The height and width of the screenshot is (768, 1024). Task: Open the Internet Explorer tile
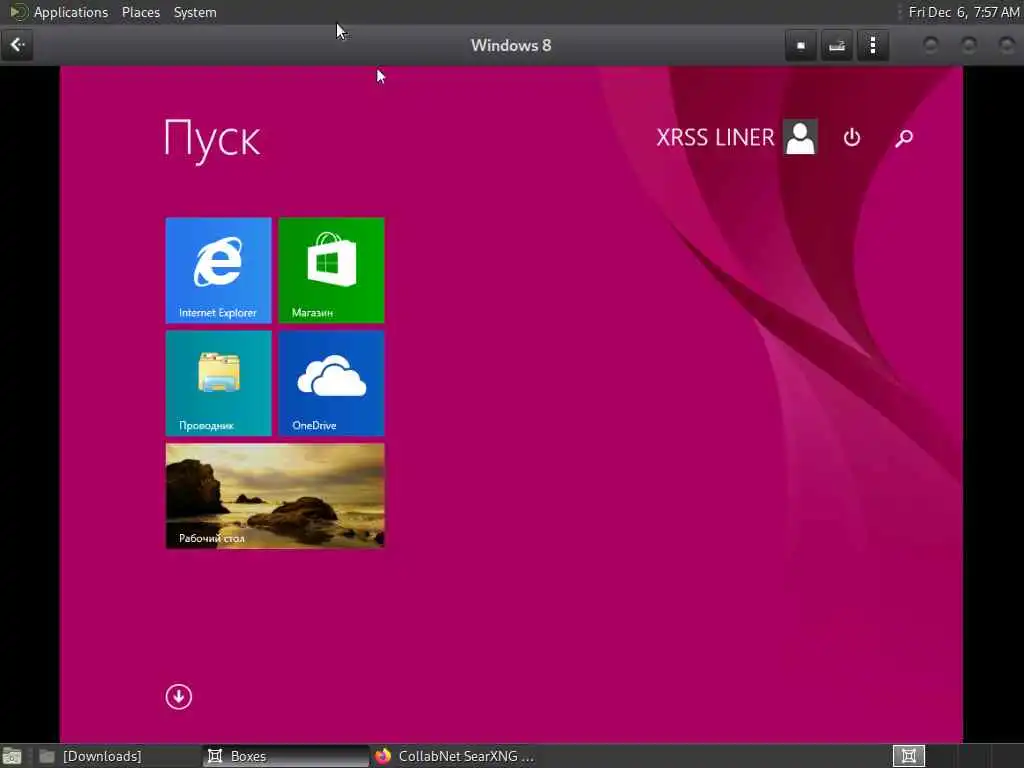tap(218, 270)
